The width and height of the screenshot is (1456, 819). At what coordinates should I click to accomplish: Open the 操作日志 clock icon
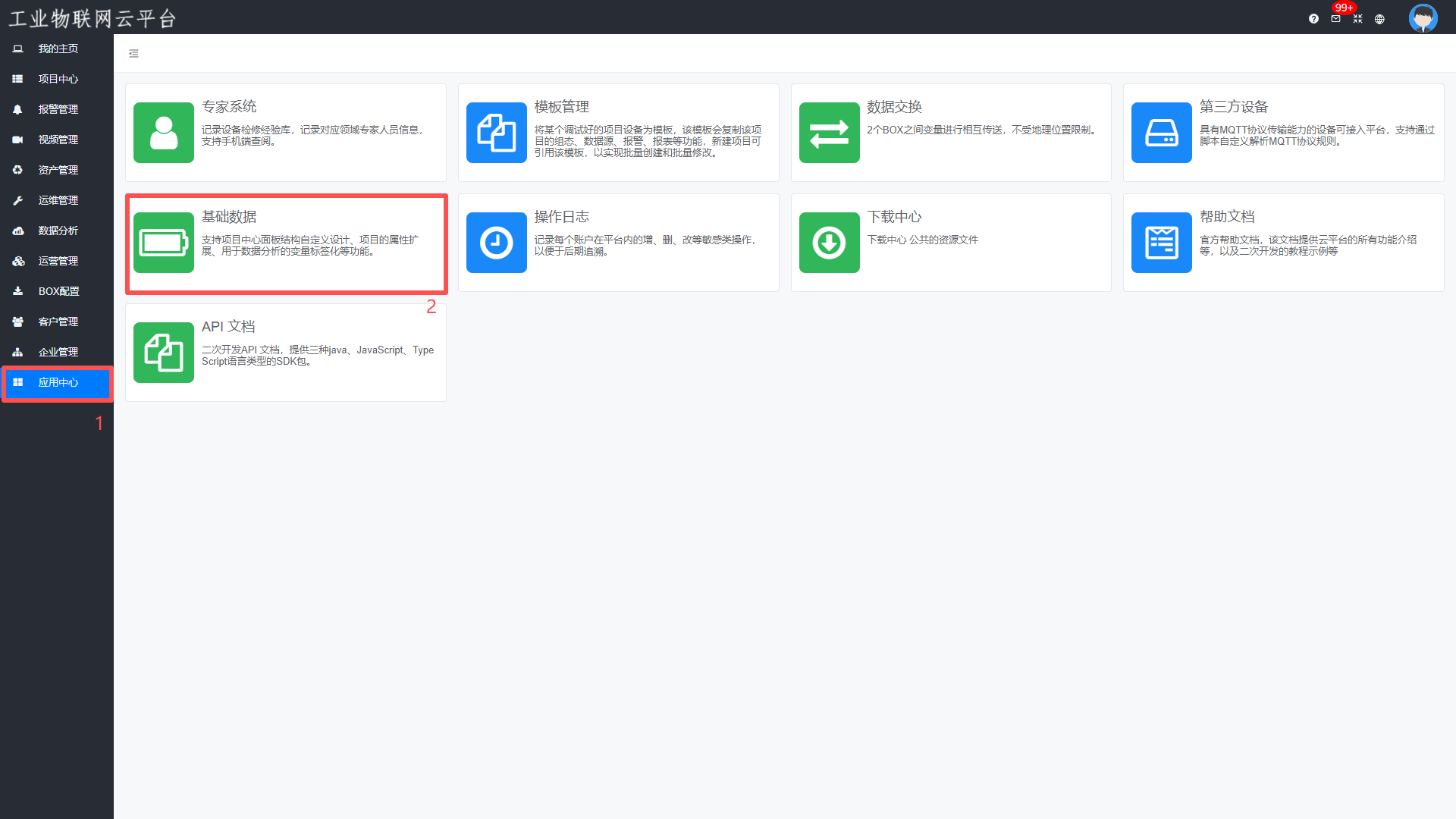(496, 243)
